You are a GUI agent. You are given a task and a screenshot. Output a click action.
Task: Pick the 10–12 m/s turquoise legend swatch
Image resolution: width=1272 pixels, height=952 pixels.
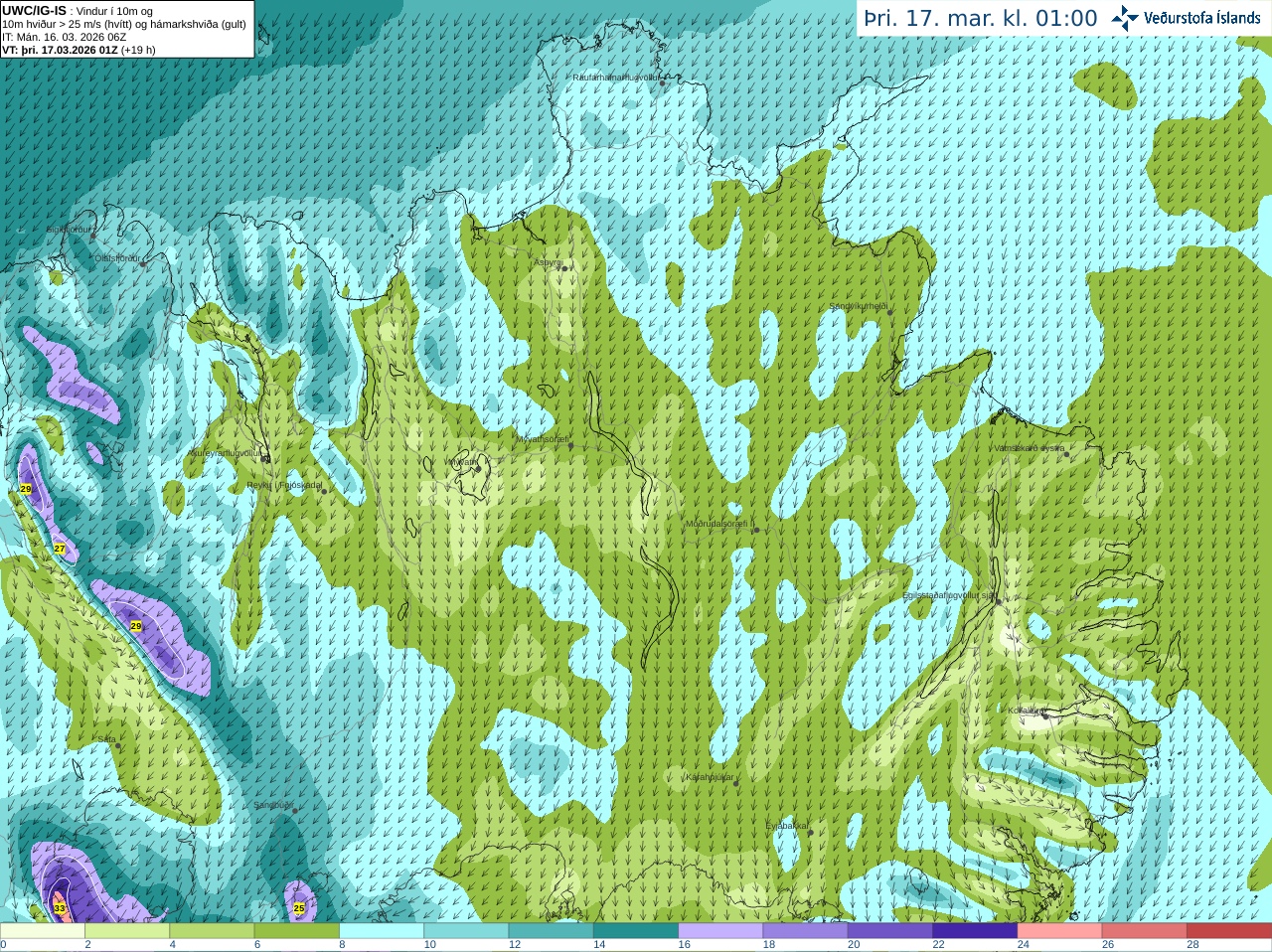[x=466, y=931]
